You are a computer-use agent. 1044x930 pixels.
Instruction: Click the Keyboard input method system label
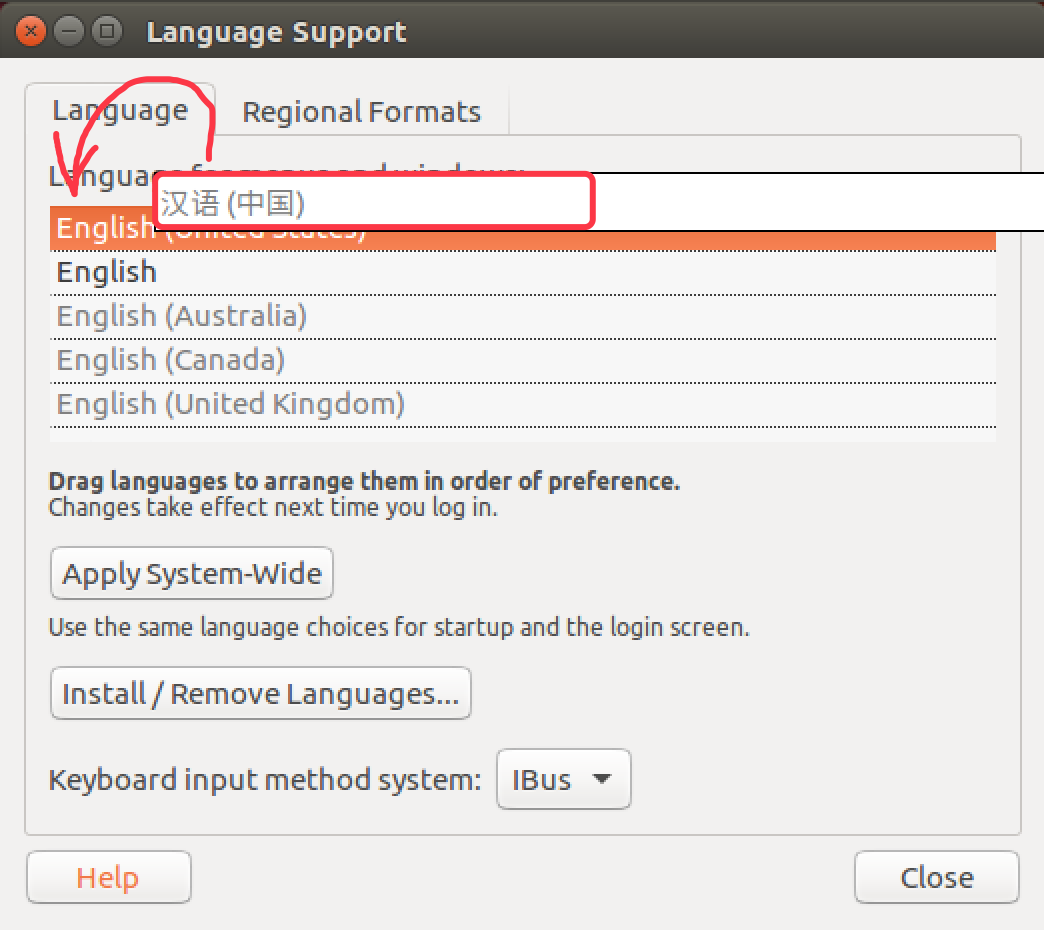265,780
